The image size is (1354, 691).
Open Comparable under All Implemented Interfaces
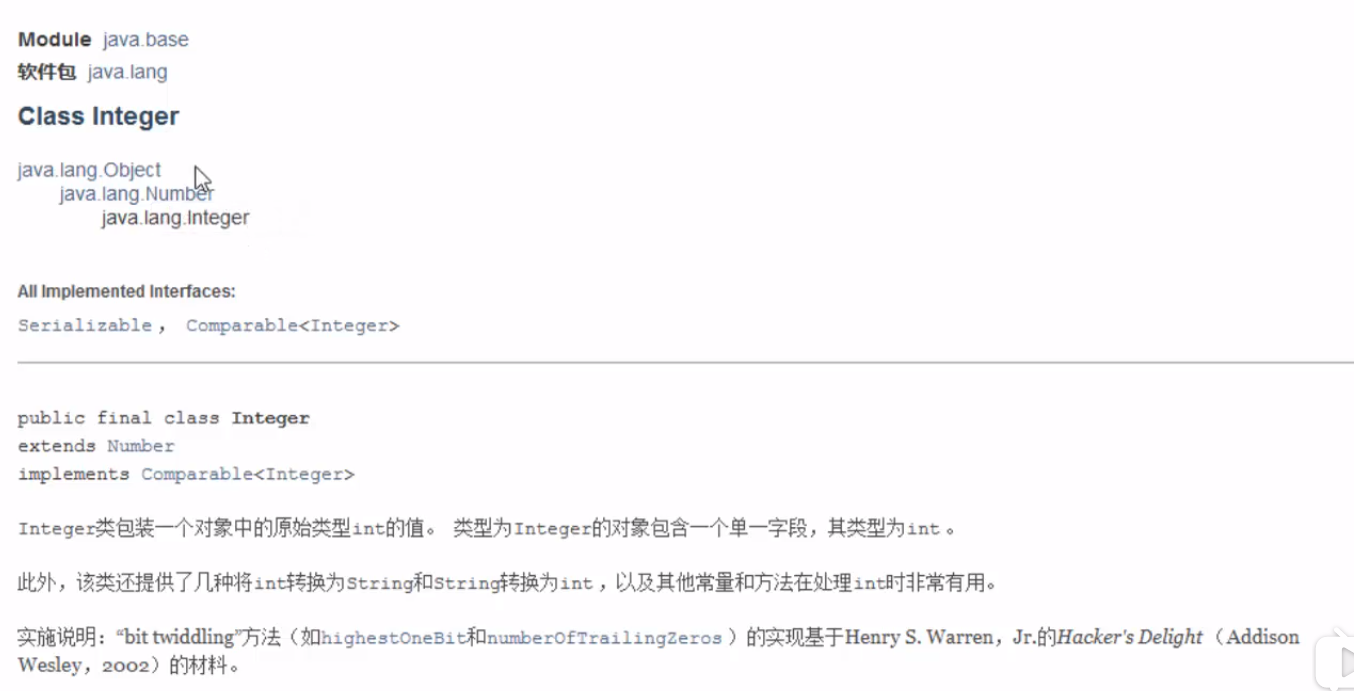click(242, 326)
